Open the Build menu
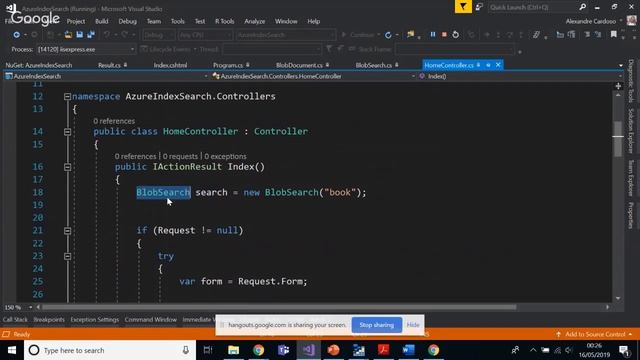 102,21
